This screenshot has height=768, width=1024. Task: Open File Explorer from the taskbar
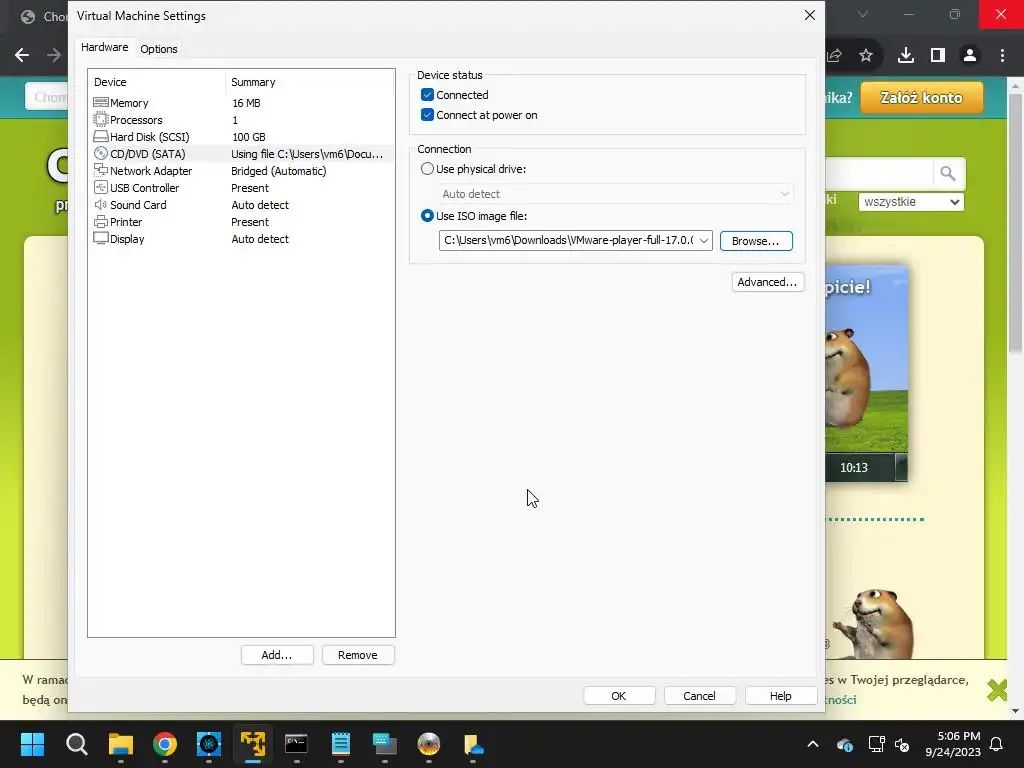pos(121,744)
